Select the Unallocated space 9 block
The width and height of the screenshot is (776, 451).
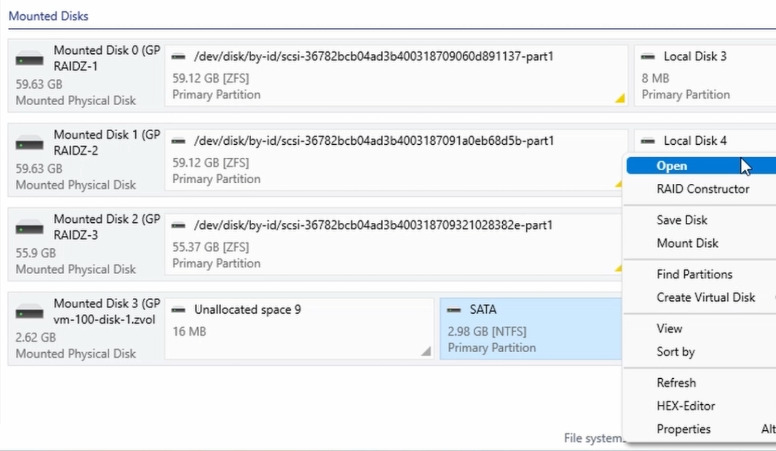(299, 329)
